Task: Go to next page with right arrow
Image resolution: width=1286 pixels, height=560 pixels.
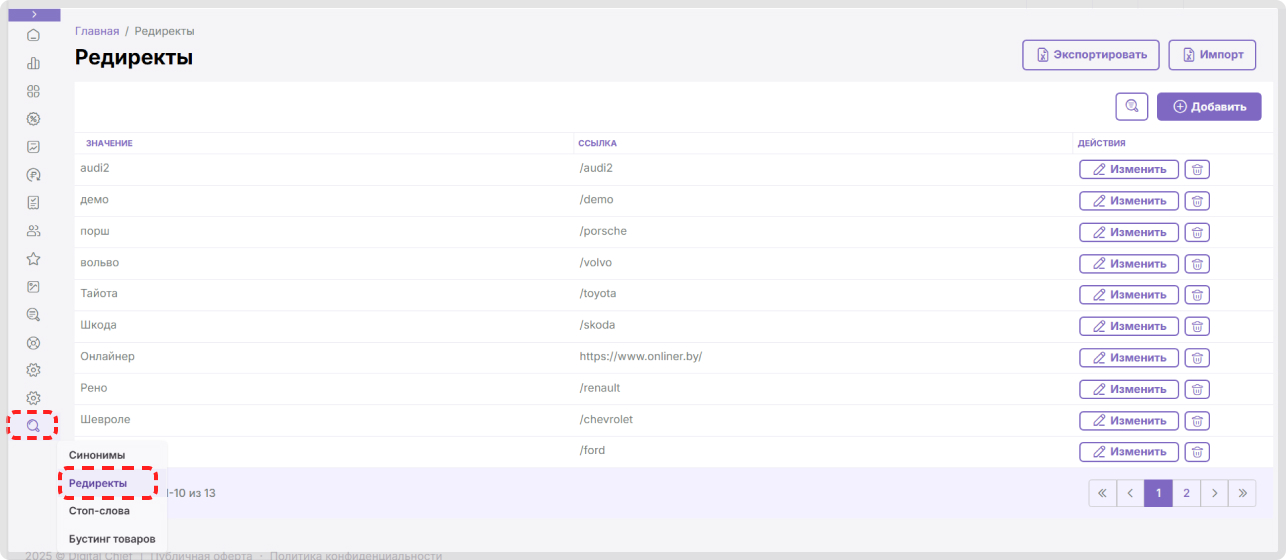Action: (1214, 493)
